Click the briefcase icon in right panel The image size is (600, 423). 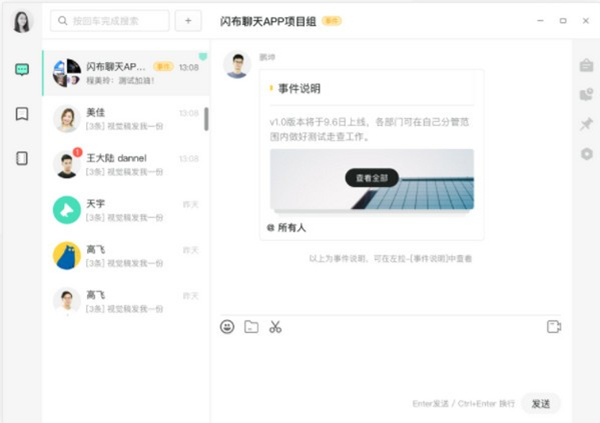[586, 66]
